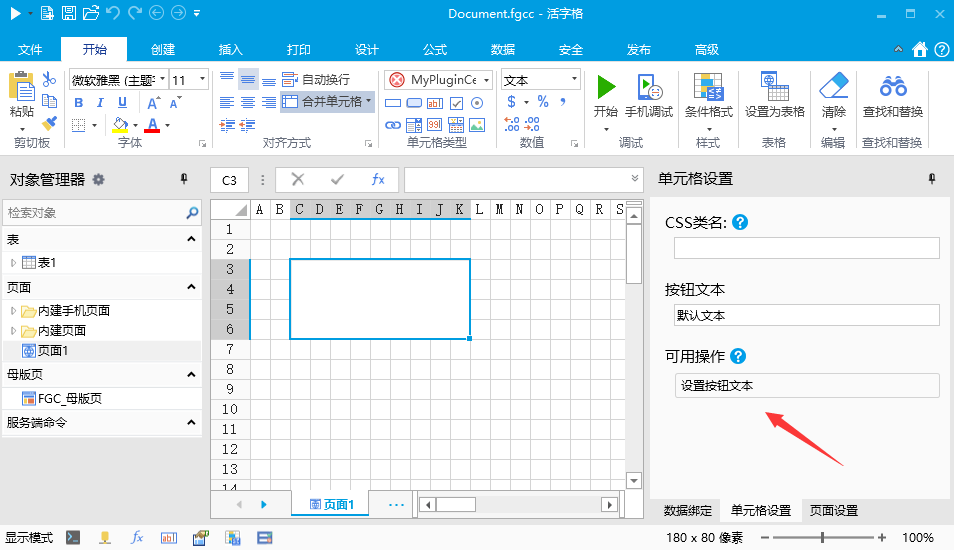Click the Copy icon in clipboard group

[49, 101]
